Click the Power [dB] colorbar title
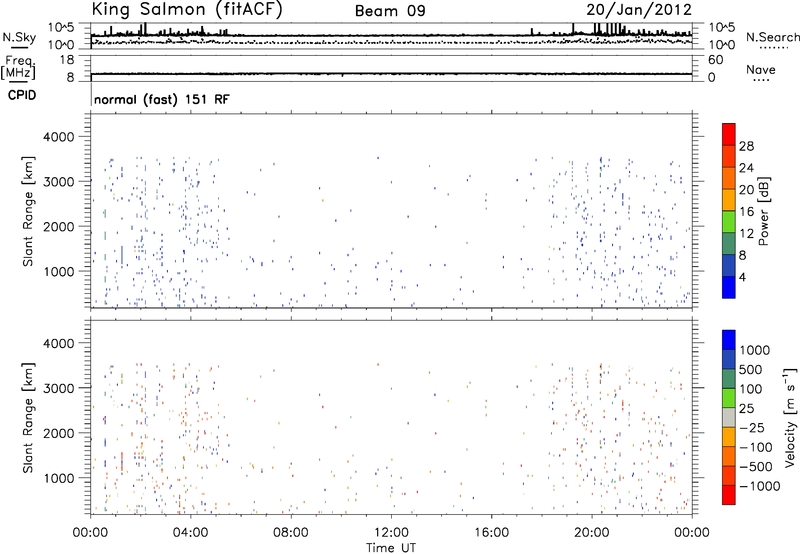Viewport: 800px width, 554px height. [763, 211]
